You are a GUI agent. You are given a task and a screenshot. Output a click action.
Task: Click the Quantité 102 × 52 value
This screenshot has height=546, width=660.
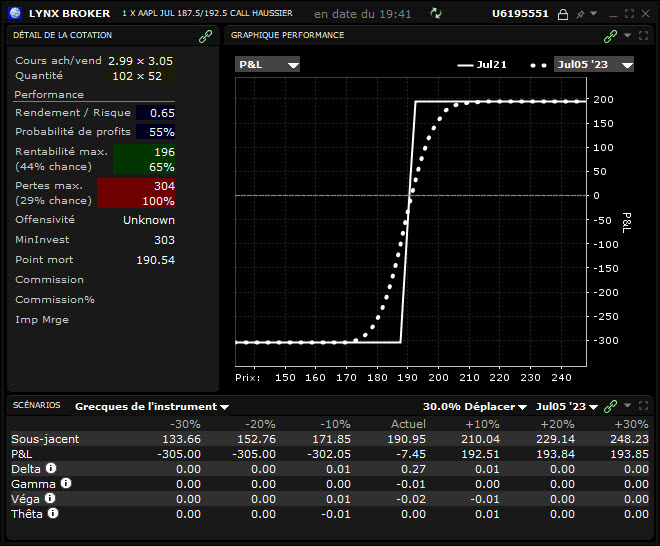click(x=137, y=76)
